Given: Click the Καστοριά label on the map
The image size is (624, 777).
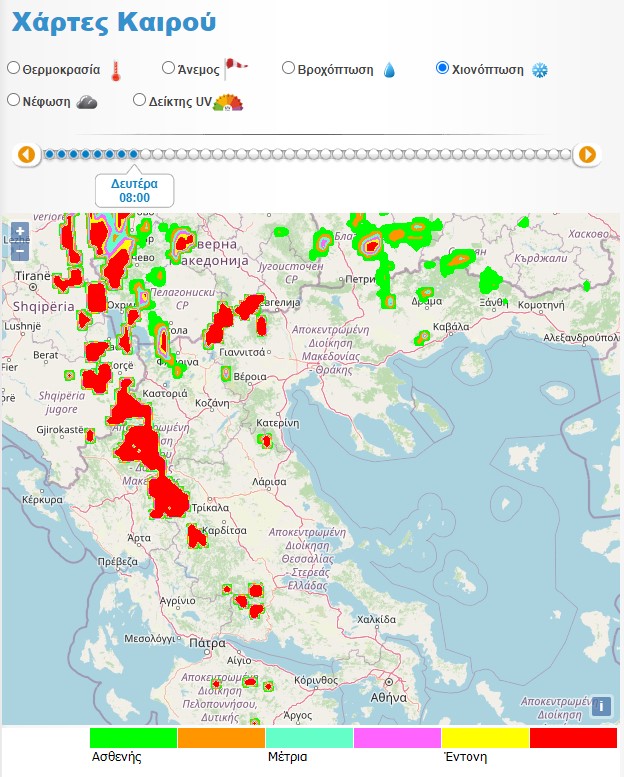Looking at the screenshot, I should click(x=165, y=393).
